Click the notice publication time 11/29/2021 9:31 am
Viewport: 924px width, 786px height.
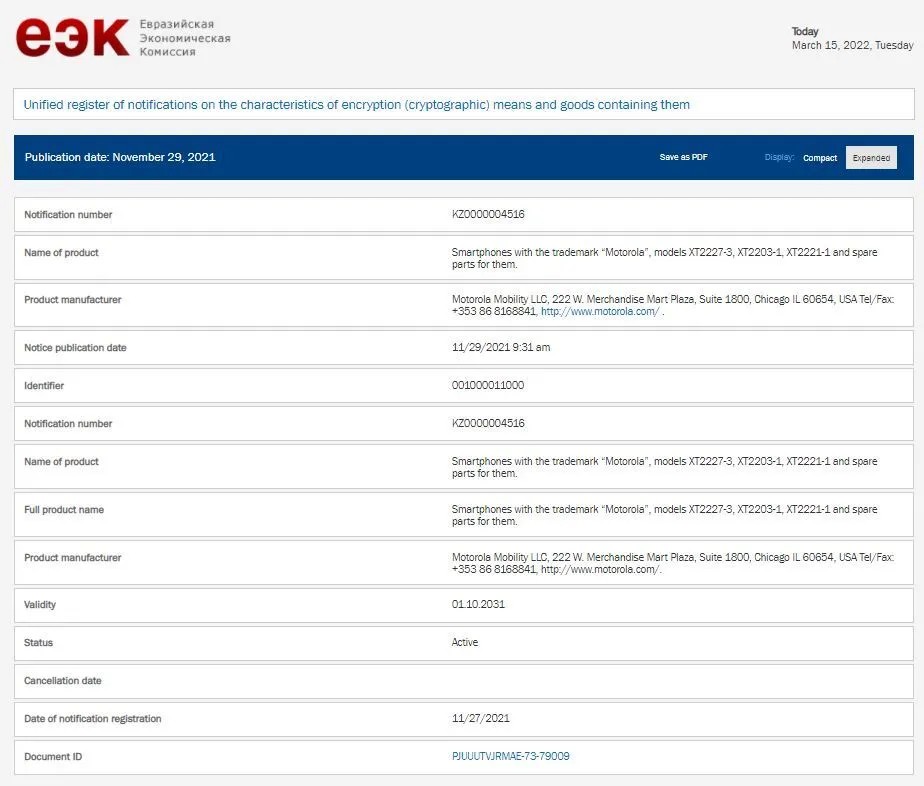(x=500, y=347)
